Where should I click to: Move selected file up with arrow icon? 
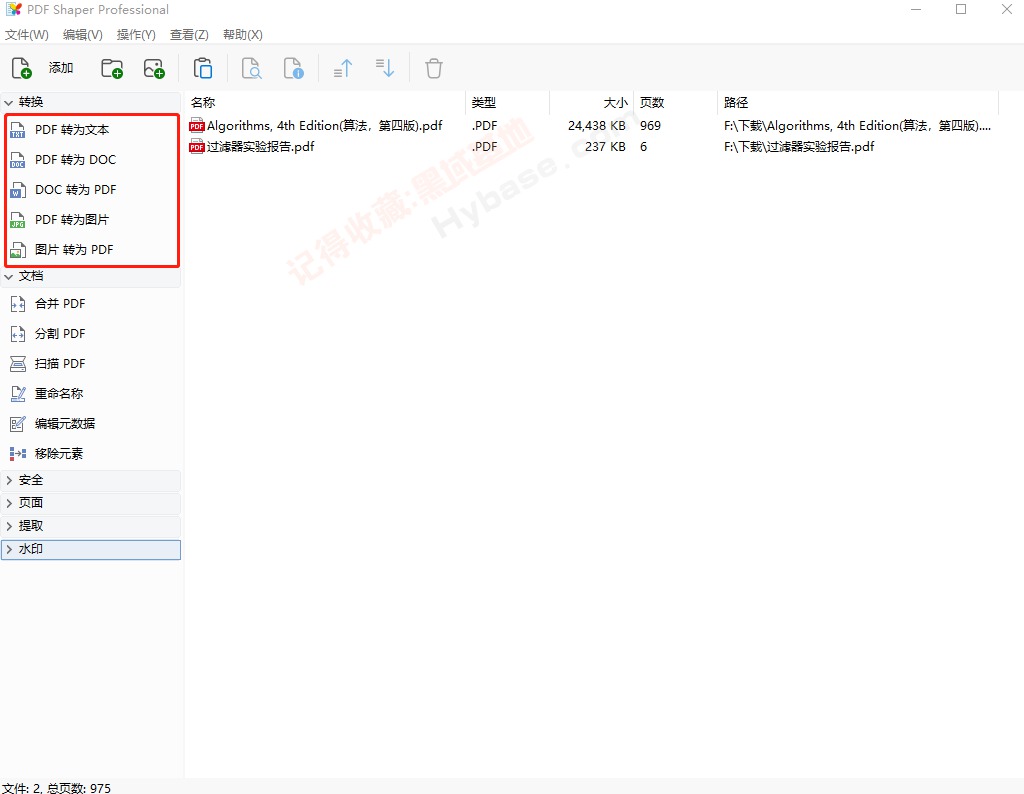343,68
